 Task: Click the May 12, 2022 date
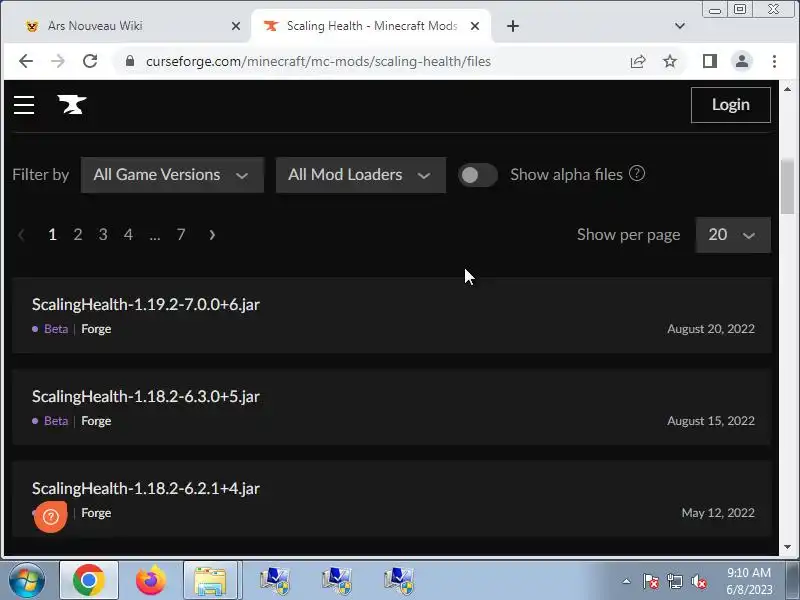(x=718, y=513)
